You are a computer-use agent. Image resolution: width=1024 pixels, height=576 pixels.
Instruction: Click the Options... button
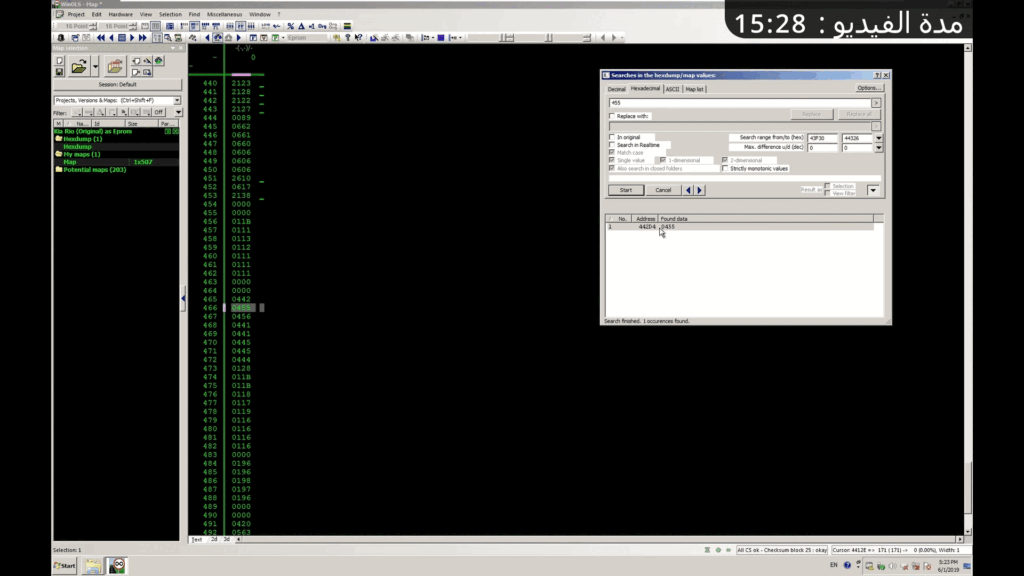click(869, 88)
